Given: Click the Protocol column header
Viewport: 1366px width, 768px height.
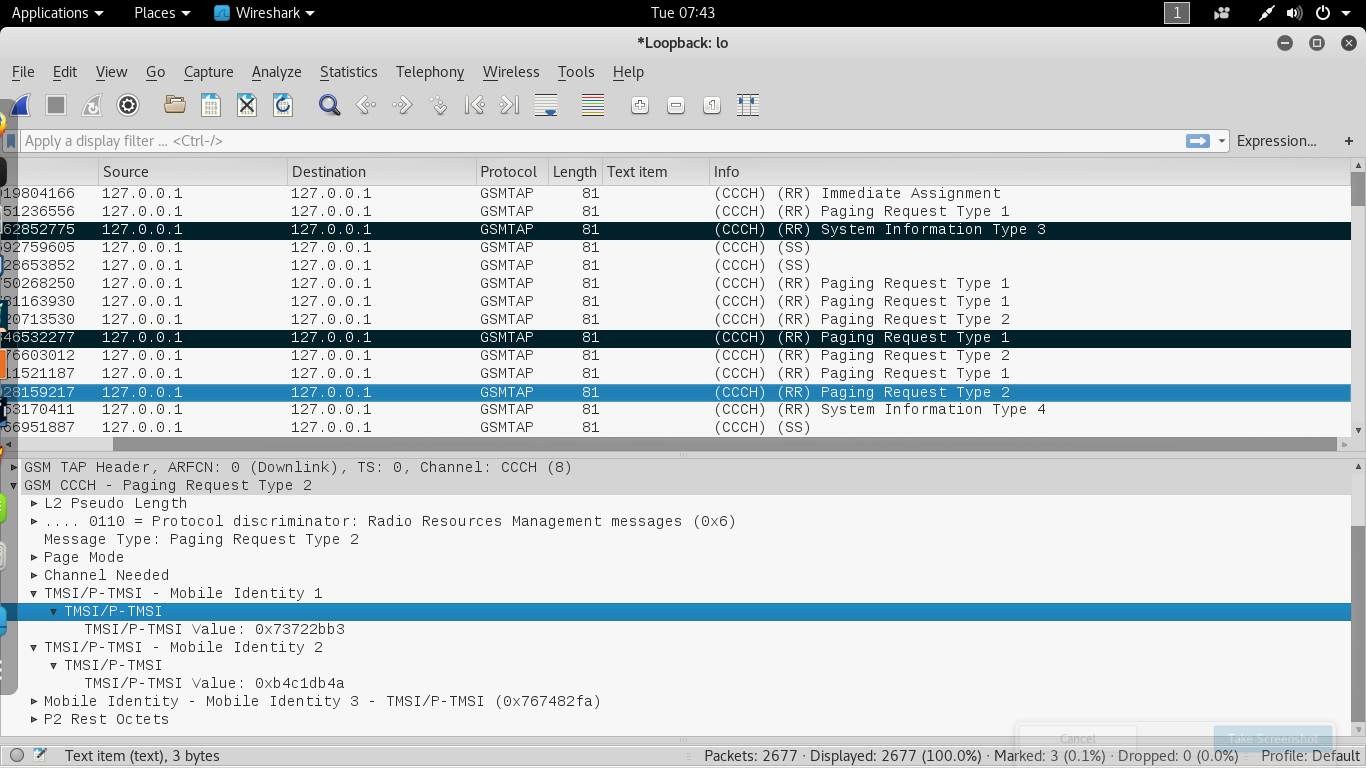Looking at the screenshot, I should click(x=508, y=172).
